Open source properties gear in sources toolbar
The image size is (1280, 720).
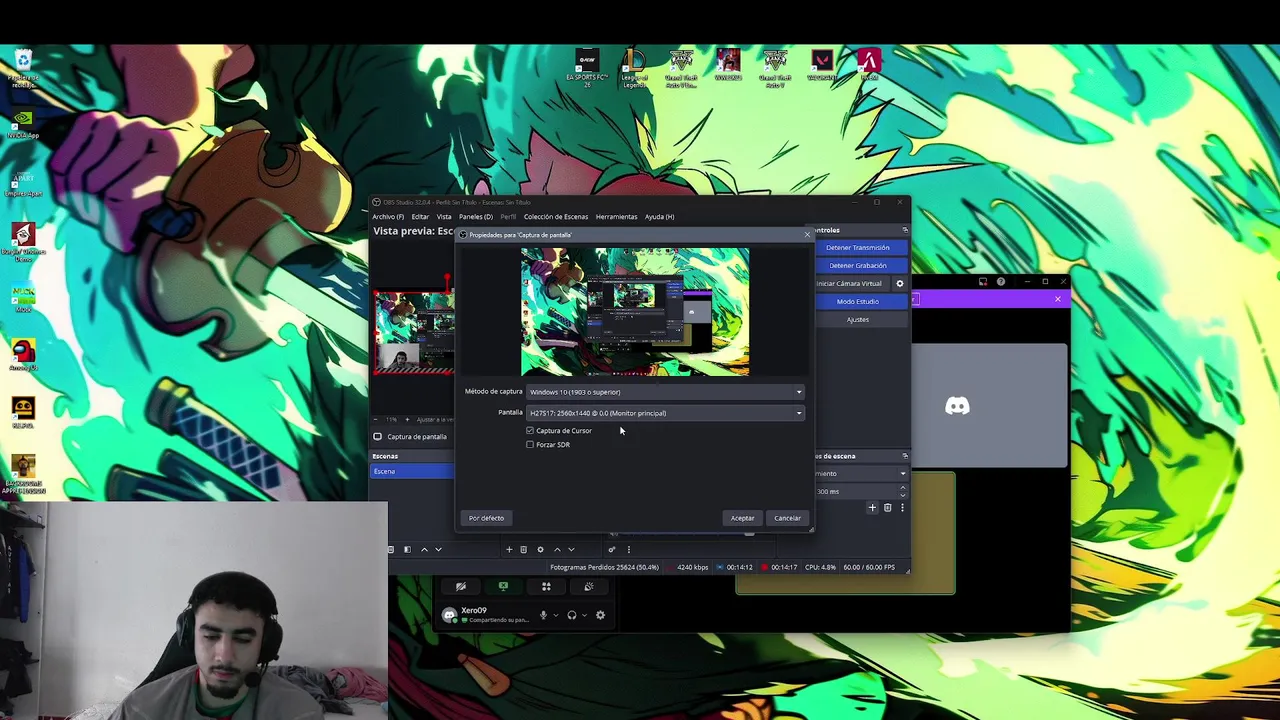(x=540, y=549)
